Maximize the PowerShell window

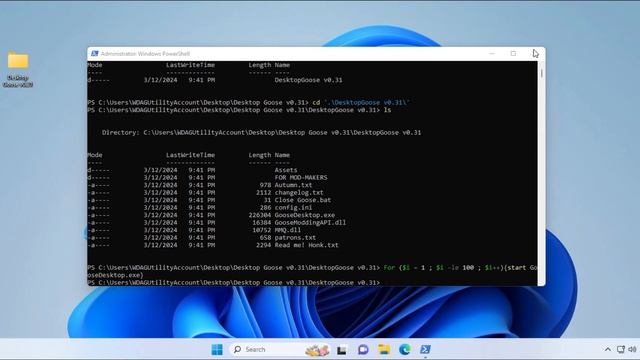pos(513,53)
